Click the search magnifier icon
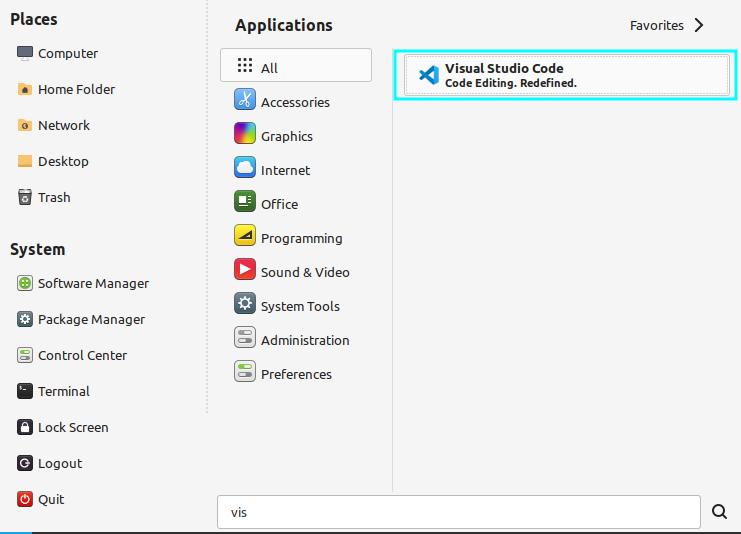741x534 pixels. [x=719, y=511]
